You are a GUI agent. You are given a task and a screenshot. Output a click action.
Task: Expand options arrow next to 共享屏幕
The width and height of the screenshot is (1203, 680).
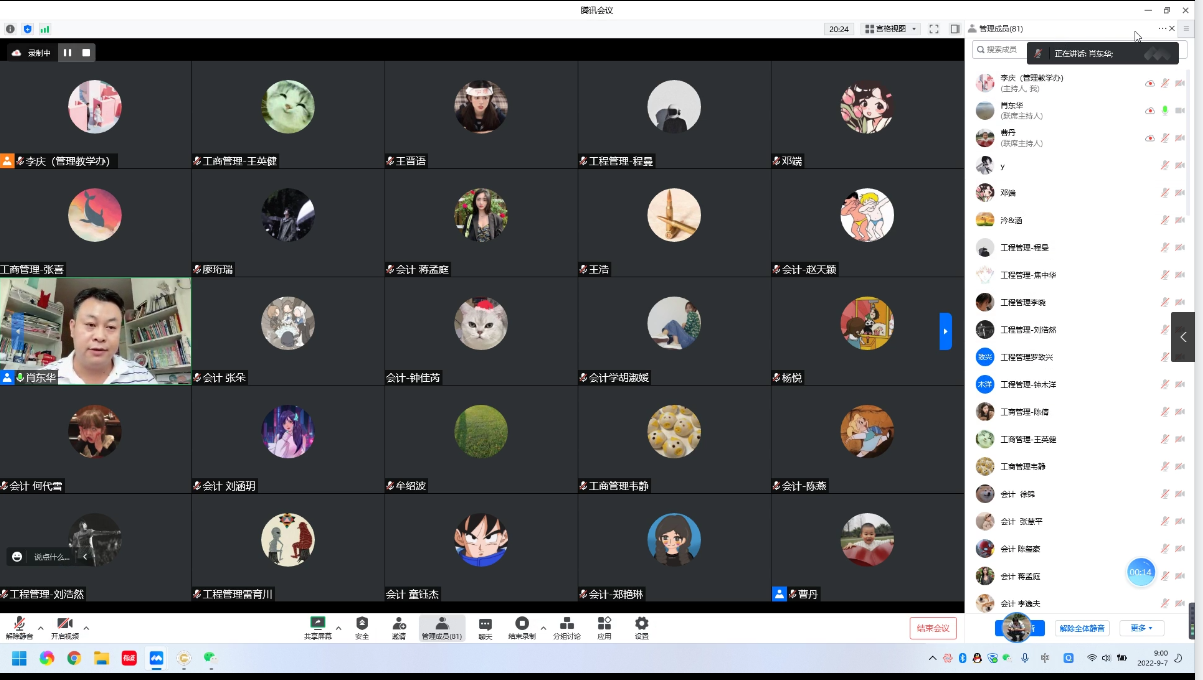click(x=338, y=628)
